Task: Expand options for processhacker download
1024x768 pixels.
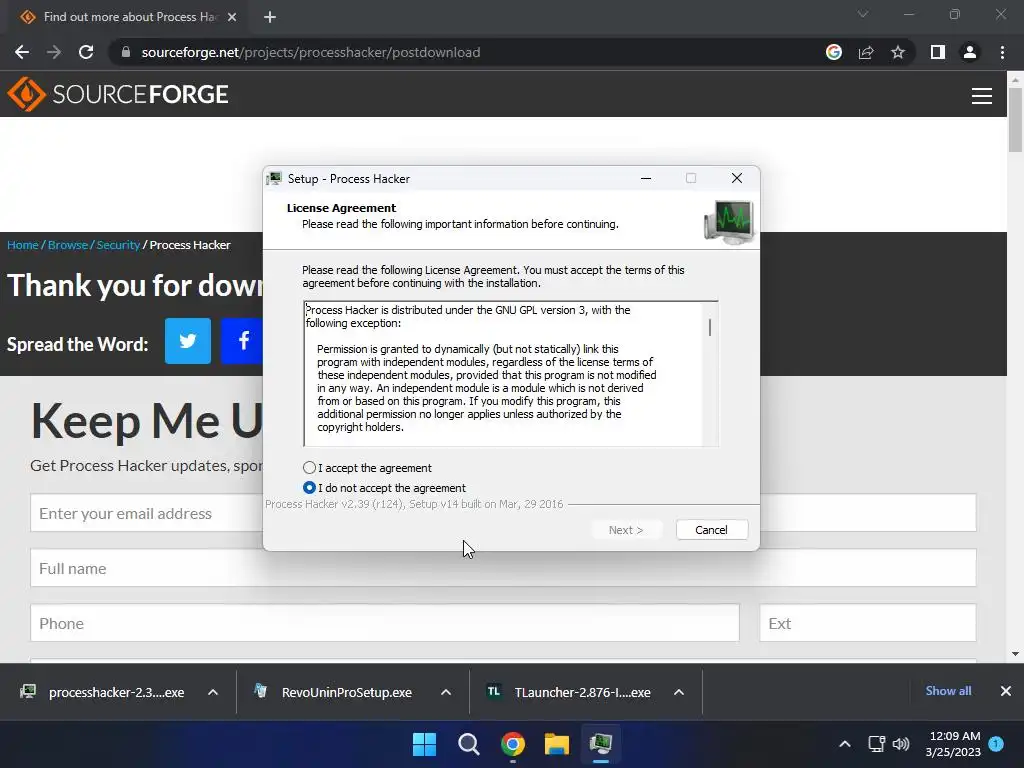Action: point(213,692)
